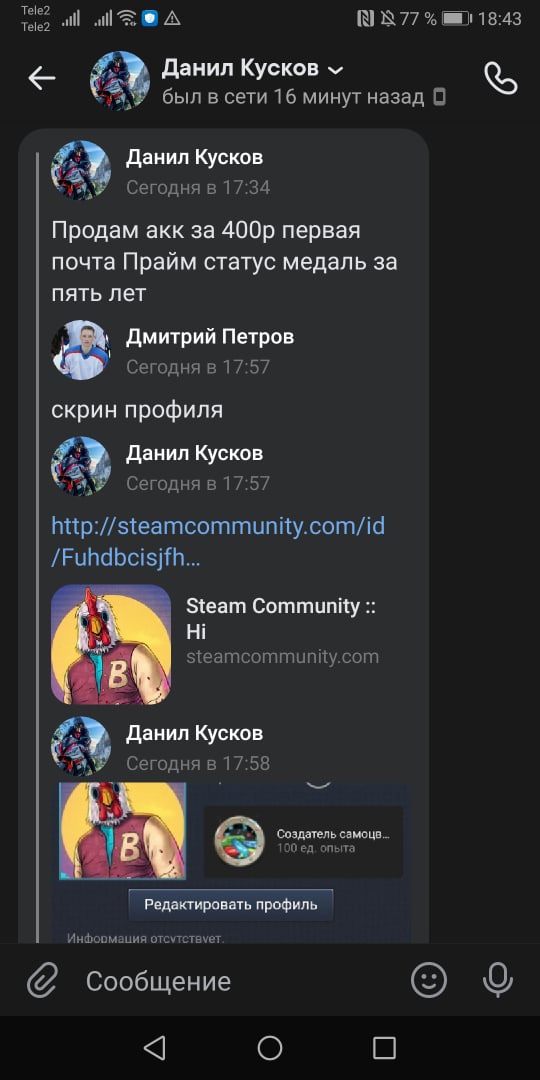Tap the Редактировать профиль button in screenshot
This screenshot has width=540, height=1080.
click(231, 904)
